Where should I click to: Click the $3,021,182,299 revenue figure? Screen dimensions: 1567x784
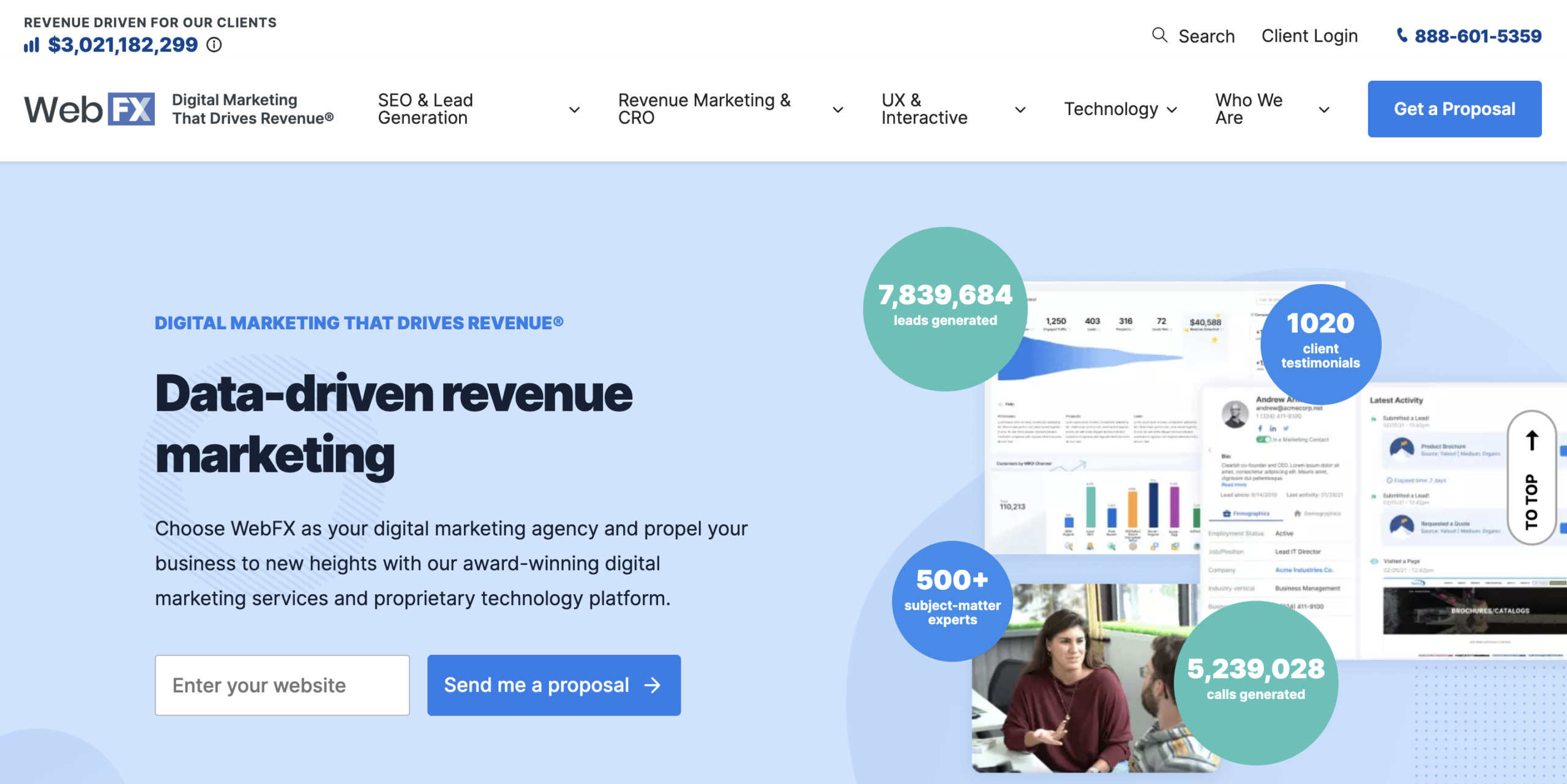coord(123,45)
